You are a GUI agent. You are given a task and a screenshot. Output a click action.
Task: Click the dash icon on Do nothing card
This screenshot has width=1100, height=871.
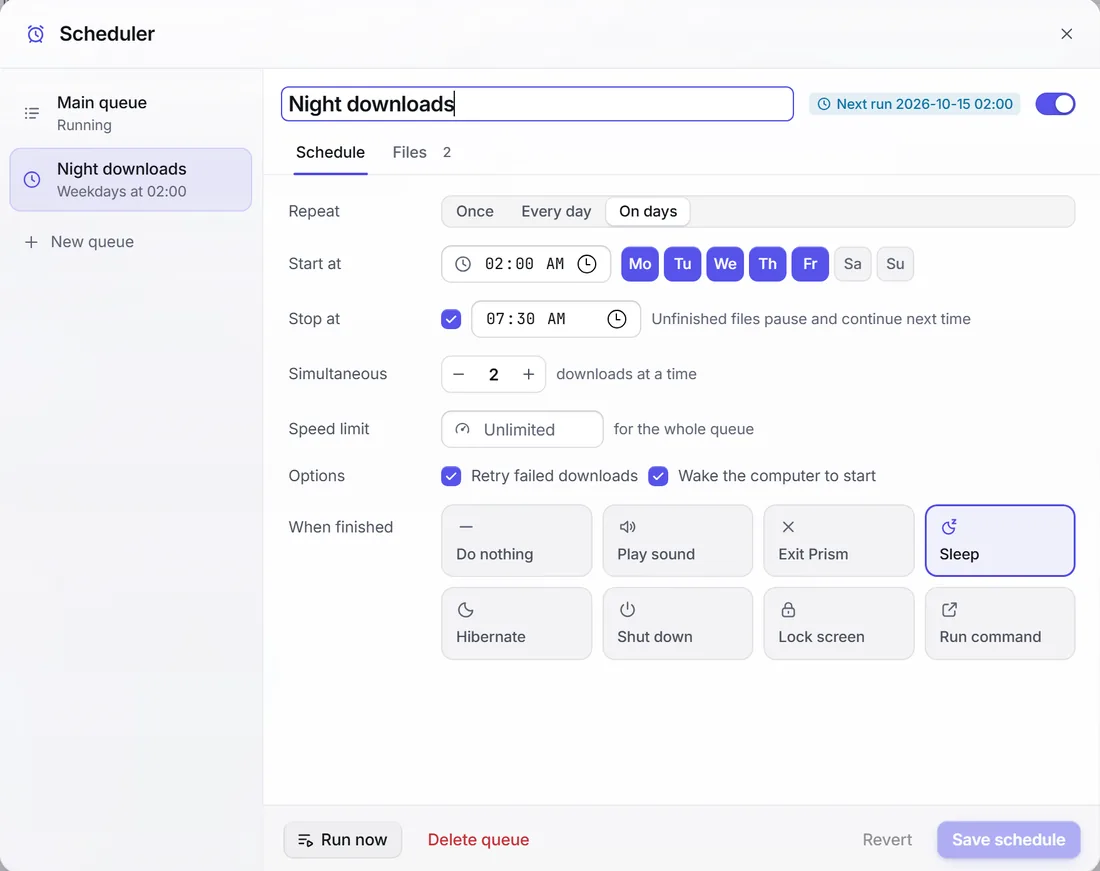point(466,527)
